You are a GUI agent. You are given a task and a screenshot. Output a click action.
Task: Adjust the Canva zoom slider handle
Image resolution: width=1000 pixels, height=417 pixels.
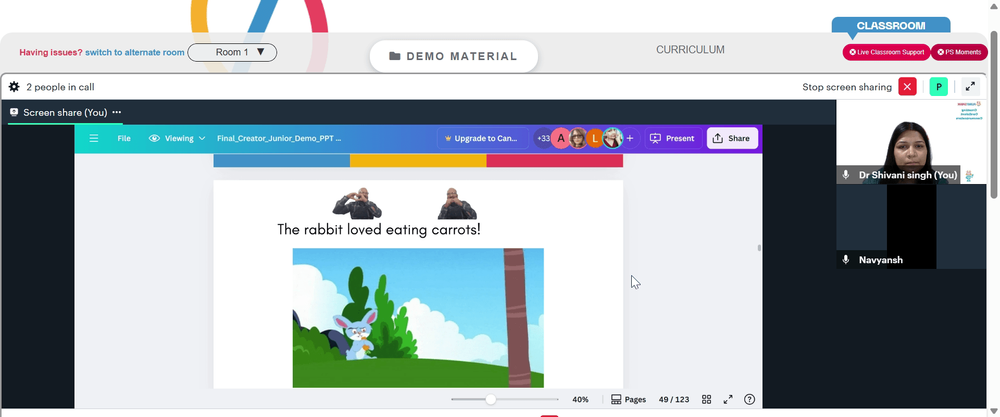pyautogui.click(x=490, y=400)
